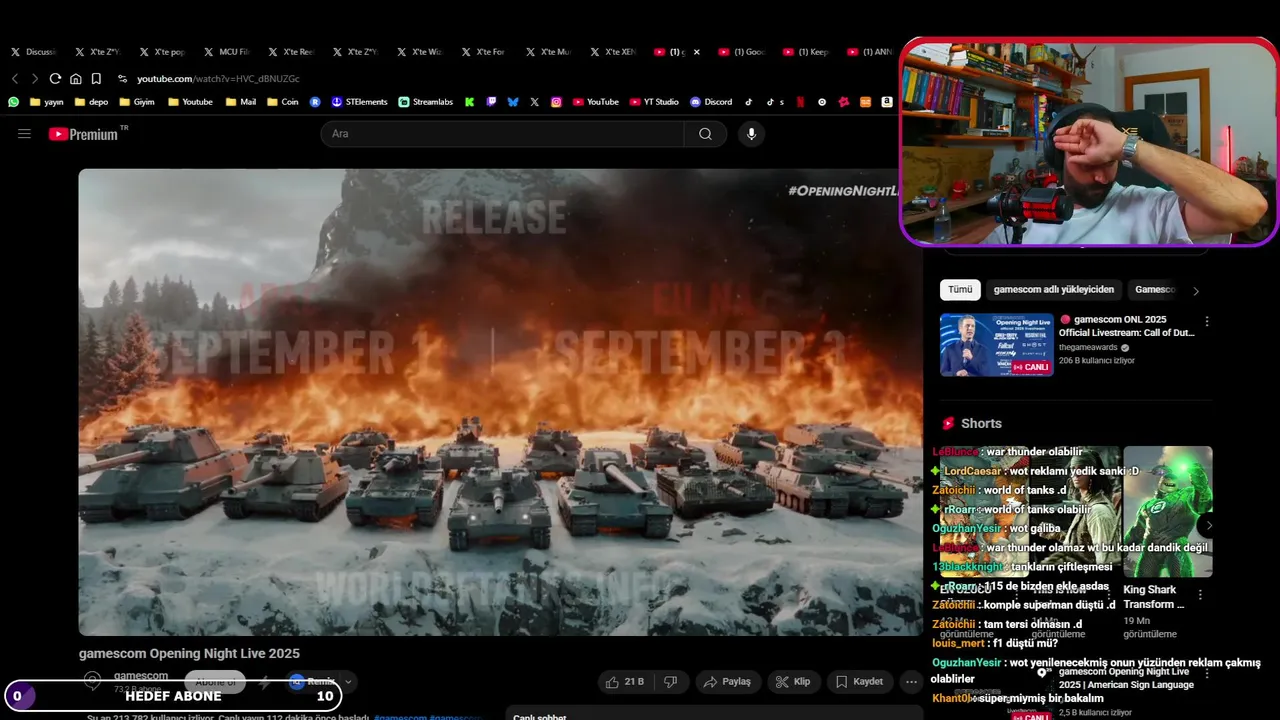The width and height of the screenshot is (1280, 720).
Task: Open the Coin bookmarks folder
Action: tap(283, 102)
